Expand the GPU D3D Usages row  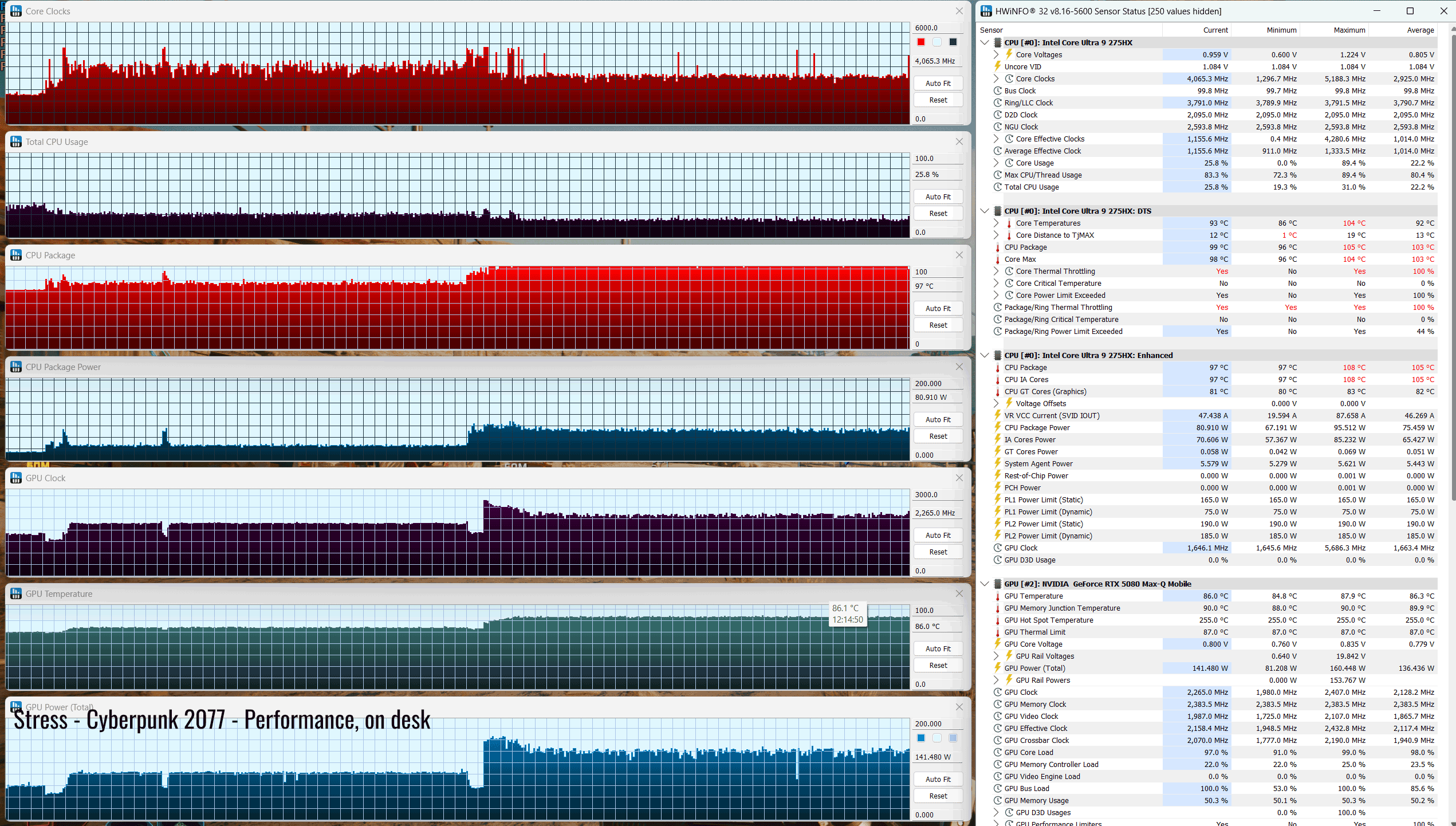pos(996,812)
